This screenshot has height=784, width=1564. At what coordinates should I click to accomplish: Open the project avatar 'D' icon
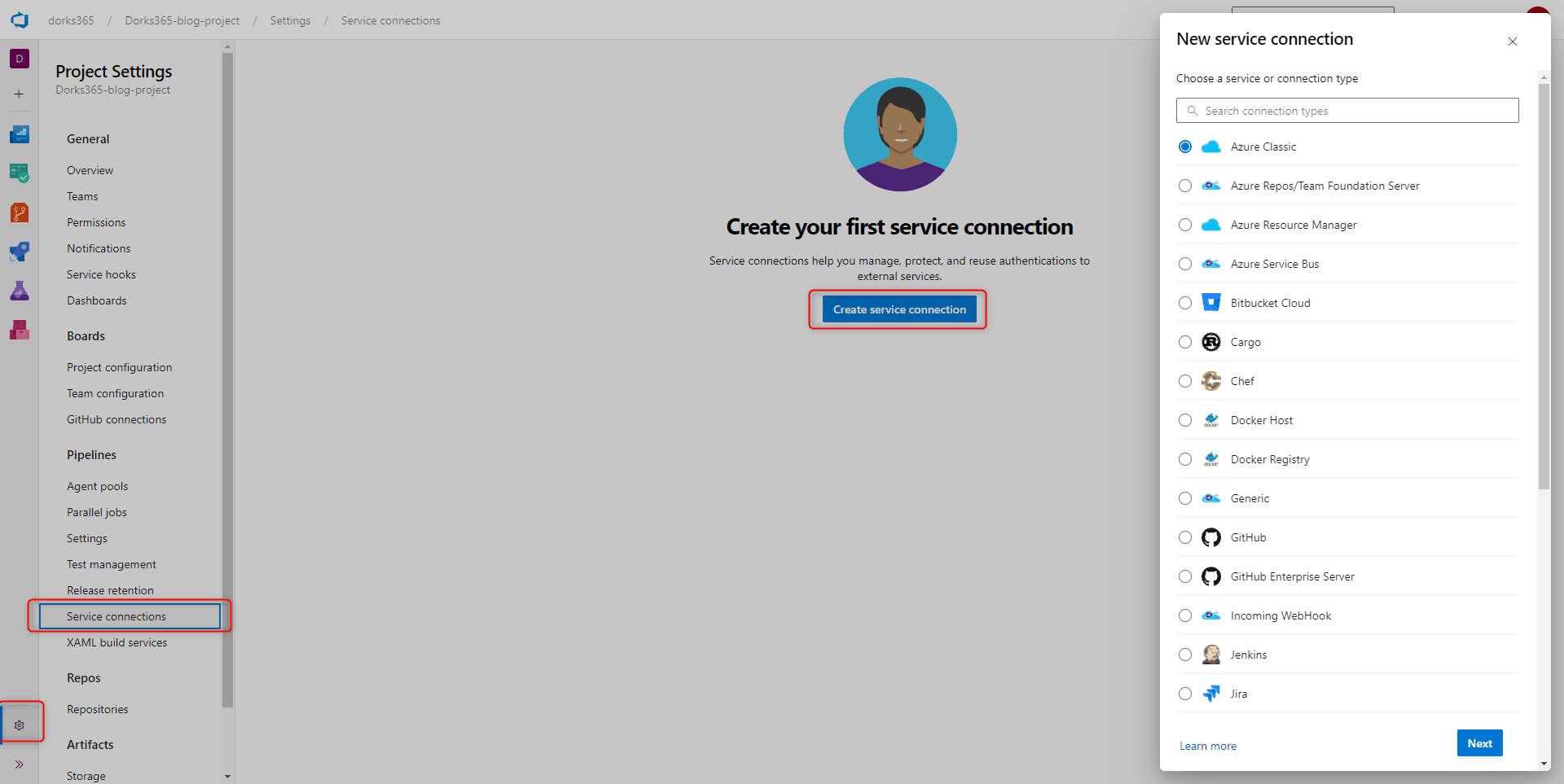(20, 59)
